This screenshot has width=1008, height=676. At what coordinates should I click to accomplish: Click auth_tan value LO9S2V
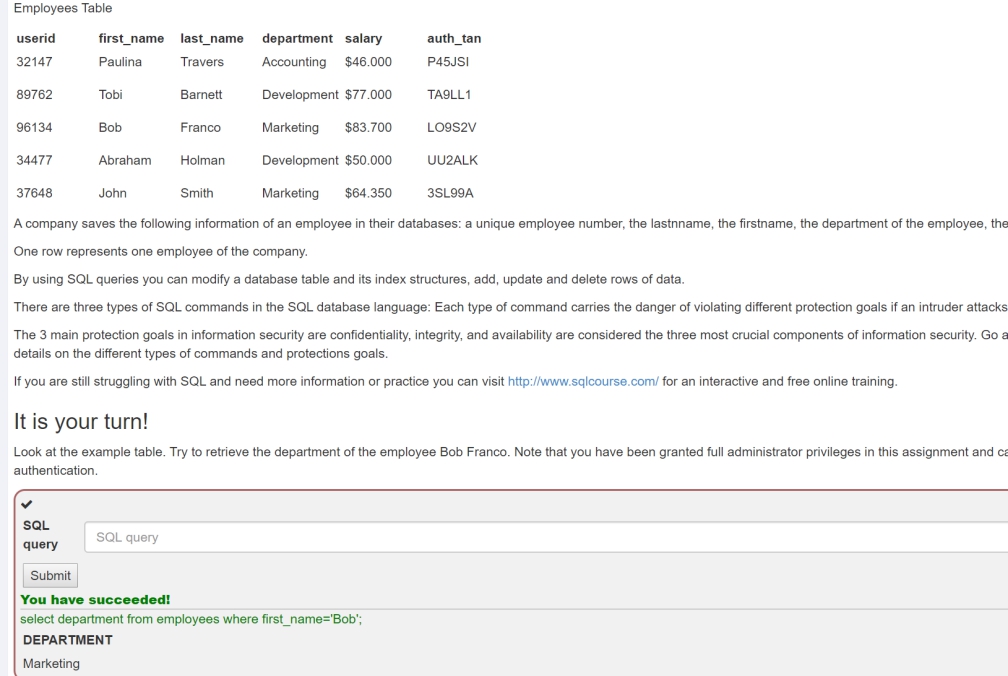pyautogui.click(x=452, y=127)
